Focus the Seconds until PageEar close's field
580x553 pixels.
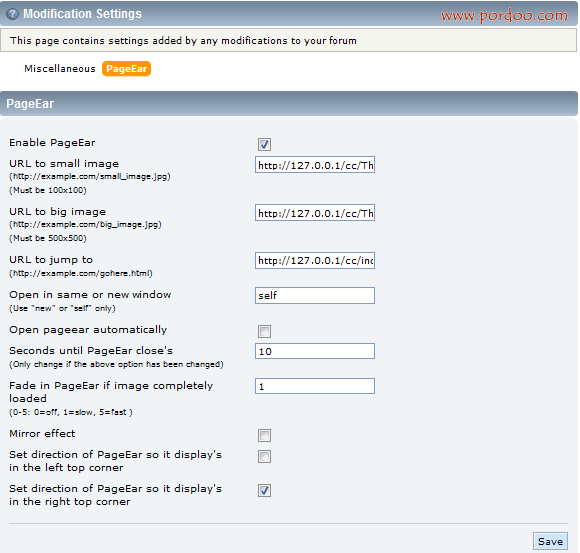[315, 351]
